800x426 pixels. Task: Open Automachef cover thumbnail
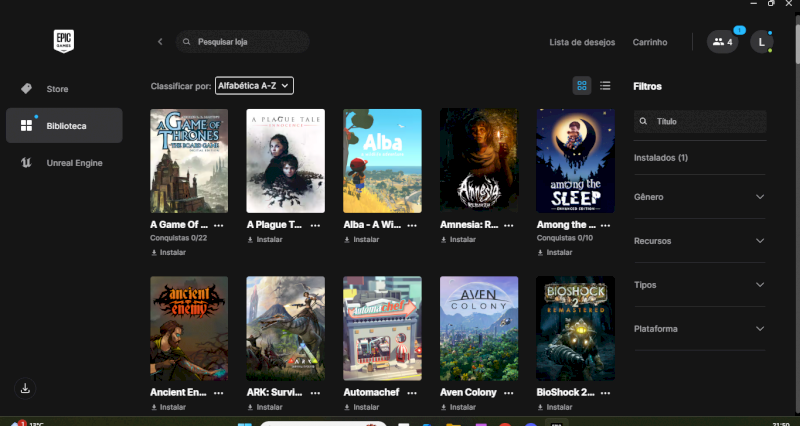[383, 329]
